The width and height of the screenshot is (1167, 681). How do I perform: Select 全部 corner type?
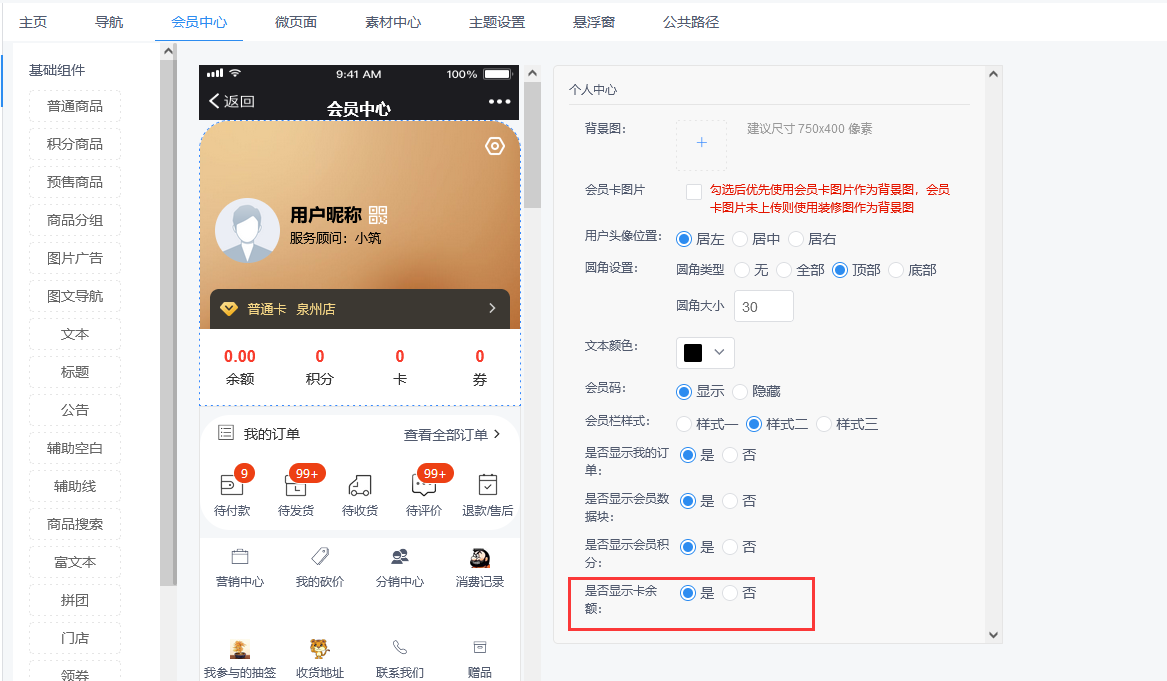tap(784, 270)
